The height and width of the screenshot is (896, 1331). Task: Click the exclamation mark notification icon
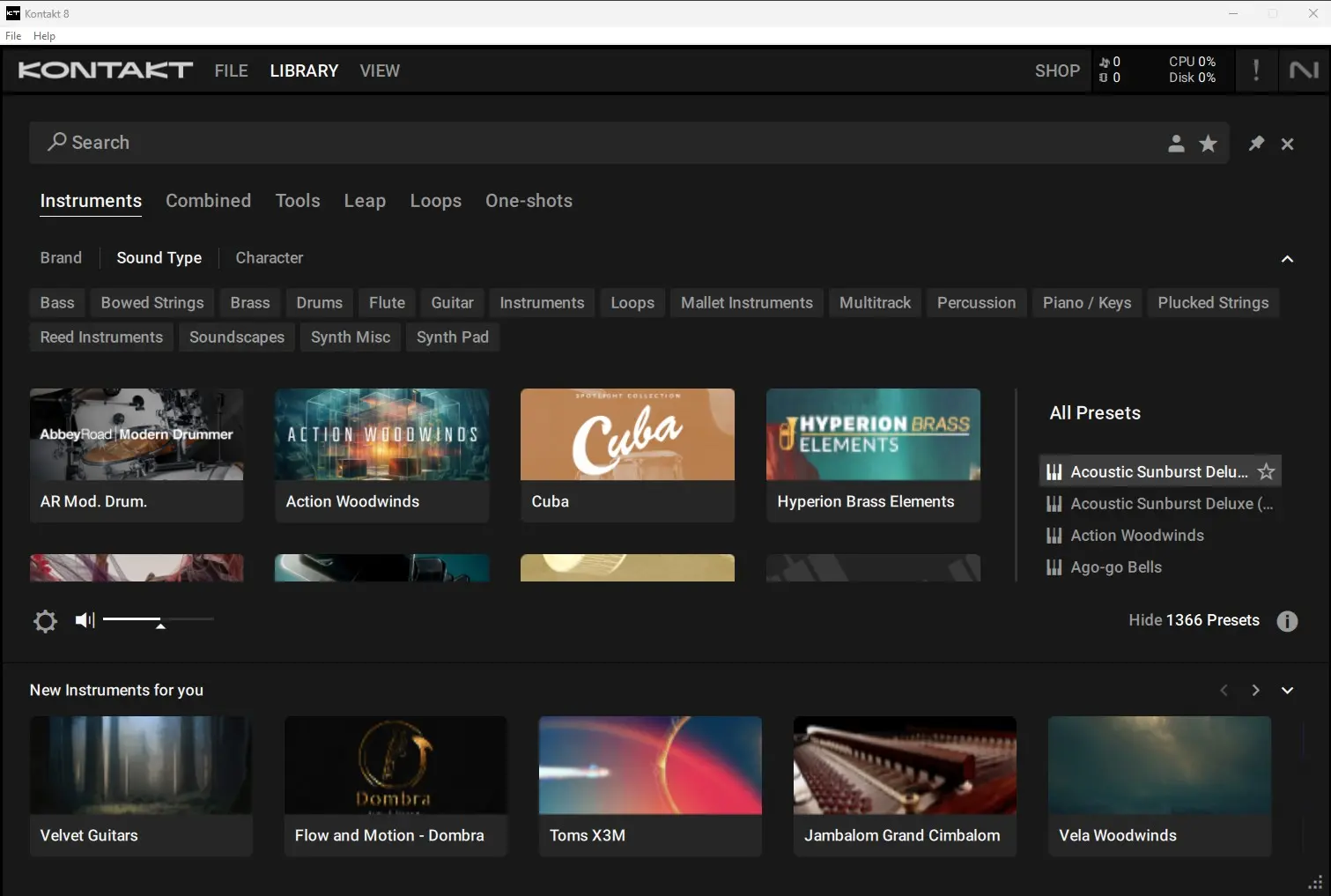1256,70
